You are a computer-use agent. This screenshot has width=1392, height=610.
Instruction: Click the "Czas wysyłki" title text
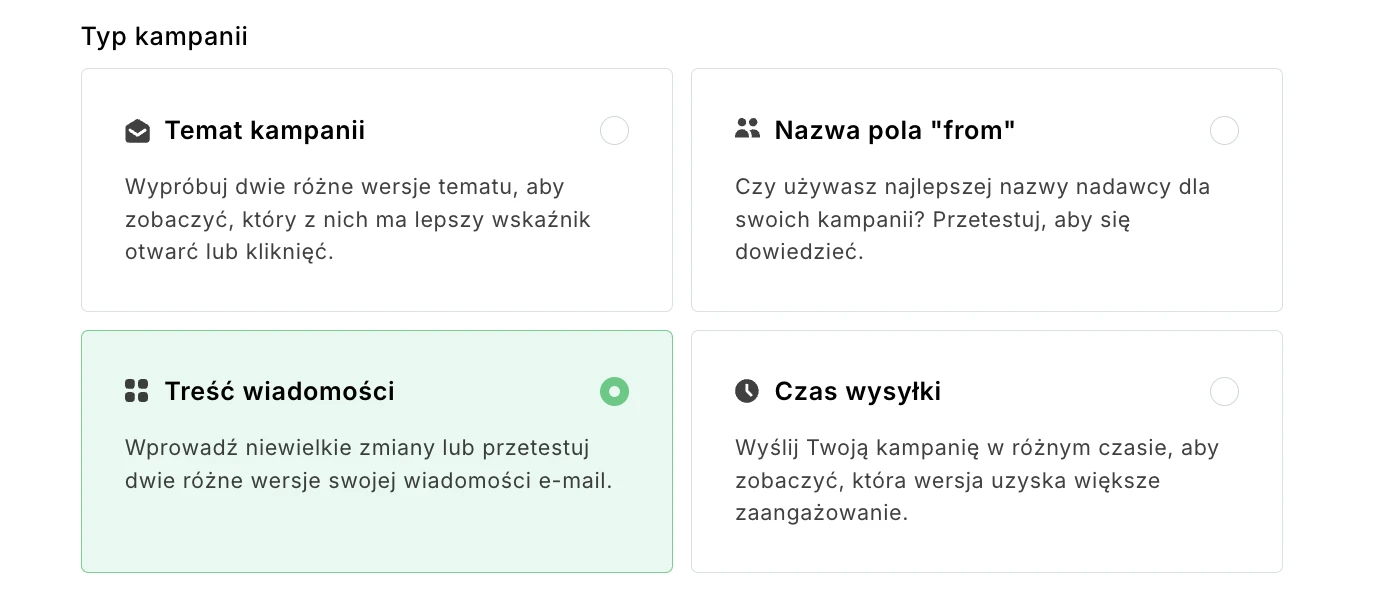(857, 391)
